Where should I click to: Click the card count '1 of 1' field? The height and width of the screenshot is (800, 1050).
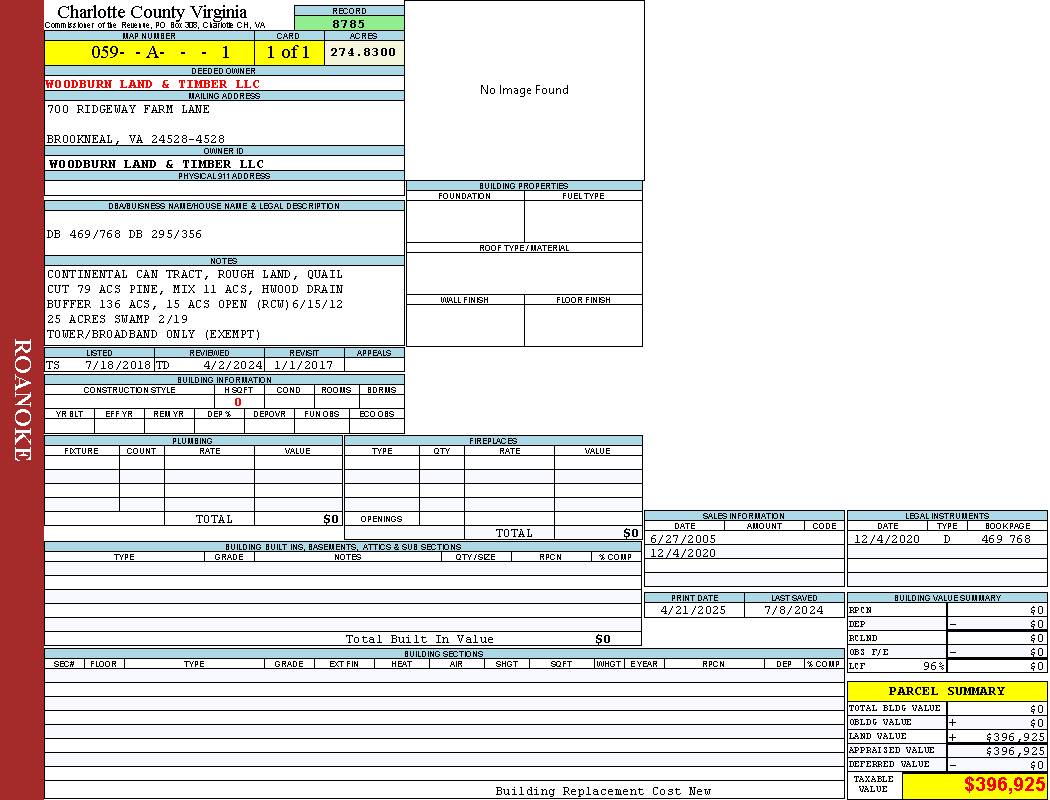click(x=289, y=52)
